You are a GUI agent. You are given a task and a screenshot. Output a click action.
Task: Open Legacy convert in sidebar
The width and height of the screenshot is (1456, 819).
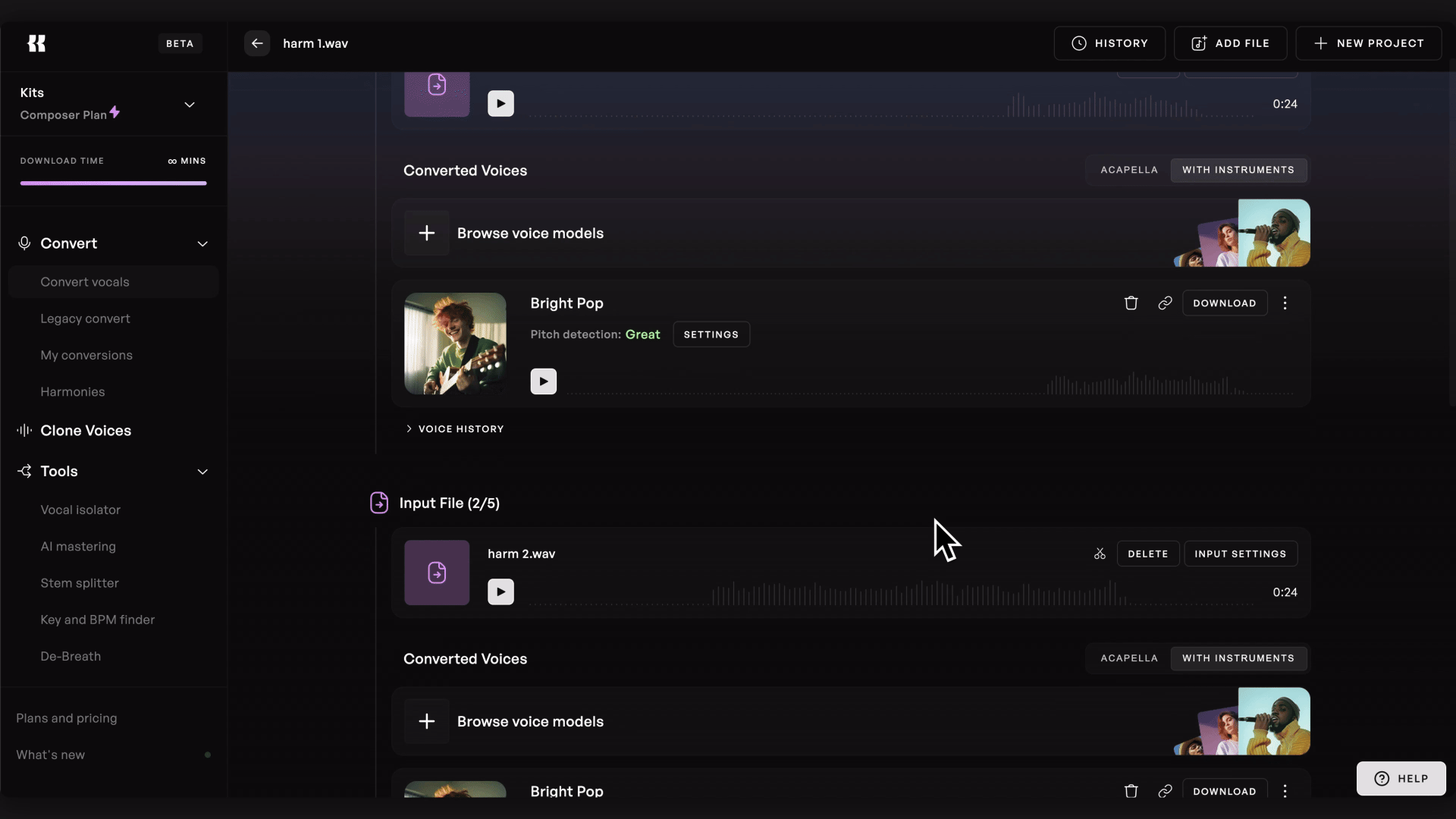85,318
